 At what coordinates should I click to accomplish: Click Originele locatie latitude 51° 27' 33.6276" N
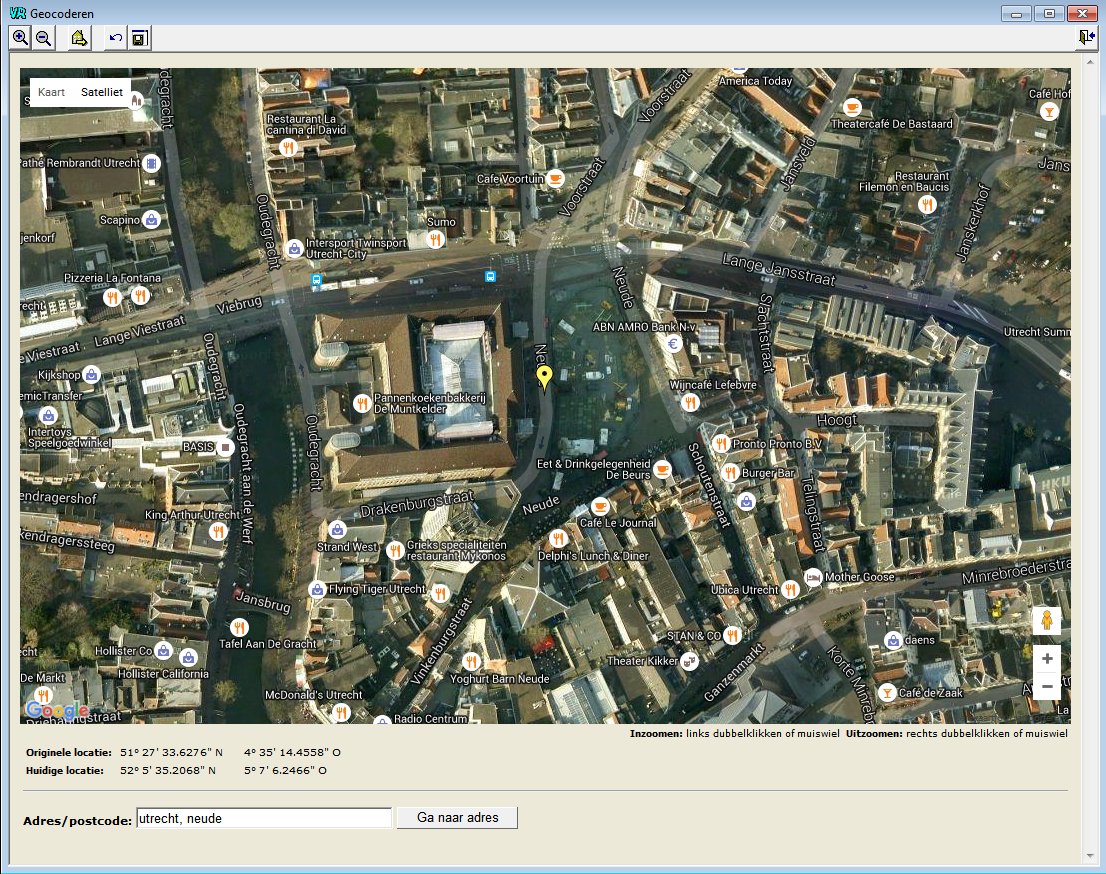[171, 752]
